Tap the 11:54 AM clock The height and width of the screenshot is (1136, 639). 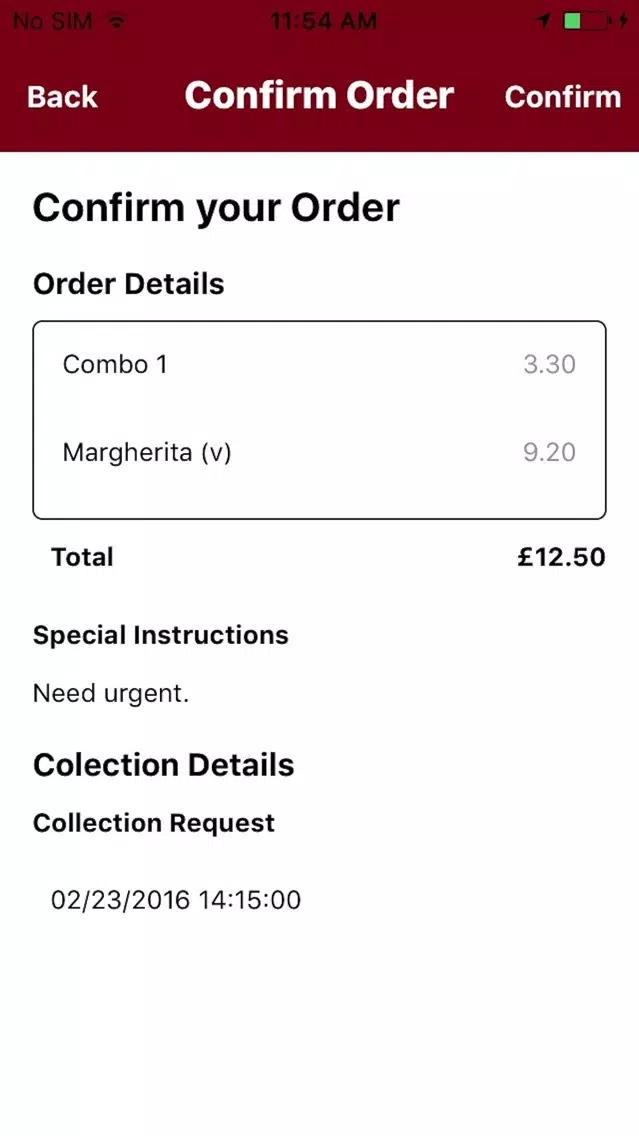pyautogui.click(x=323, y=21)
